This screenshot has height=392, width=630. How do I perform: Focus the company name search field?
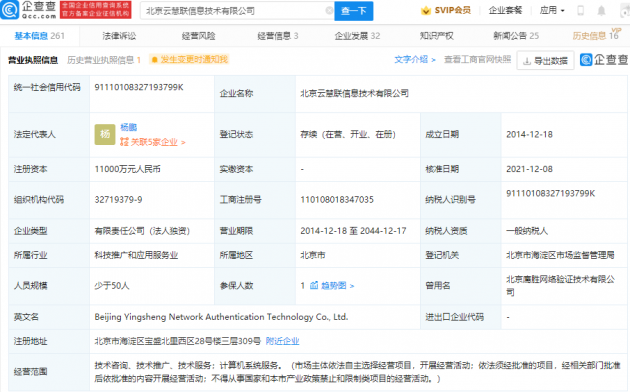(237, 11)
